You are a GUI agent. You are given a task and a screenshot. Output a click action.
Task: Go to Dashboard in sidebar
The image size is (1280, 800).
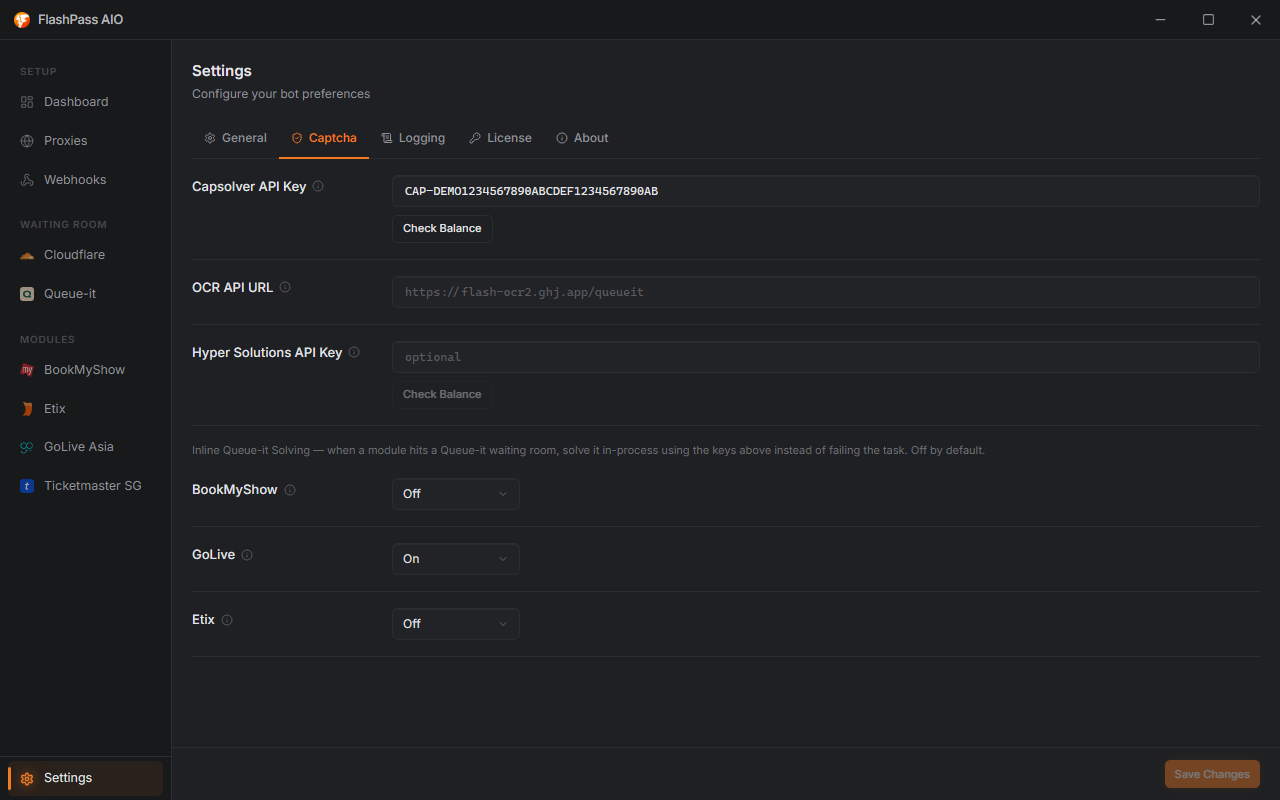pyautogui.click(x=85, y=102)
